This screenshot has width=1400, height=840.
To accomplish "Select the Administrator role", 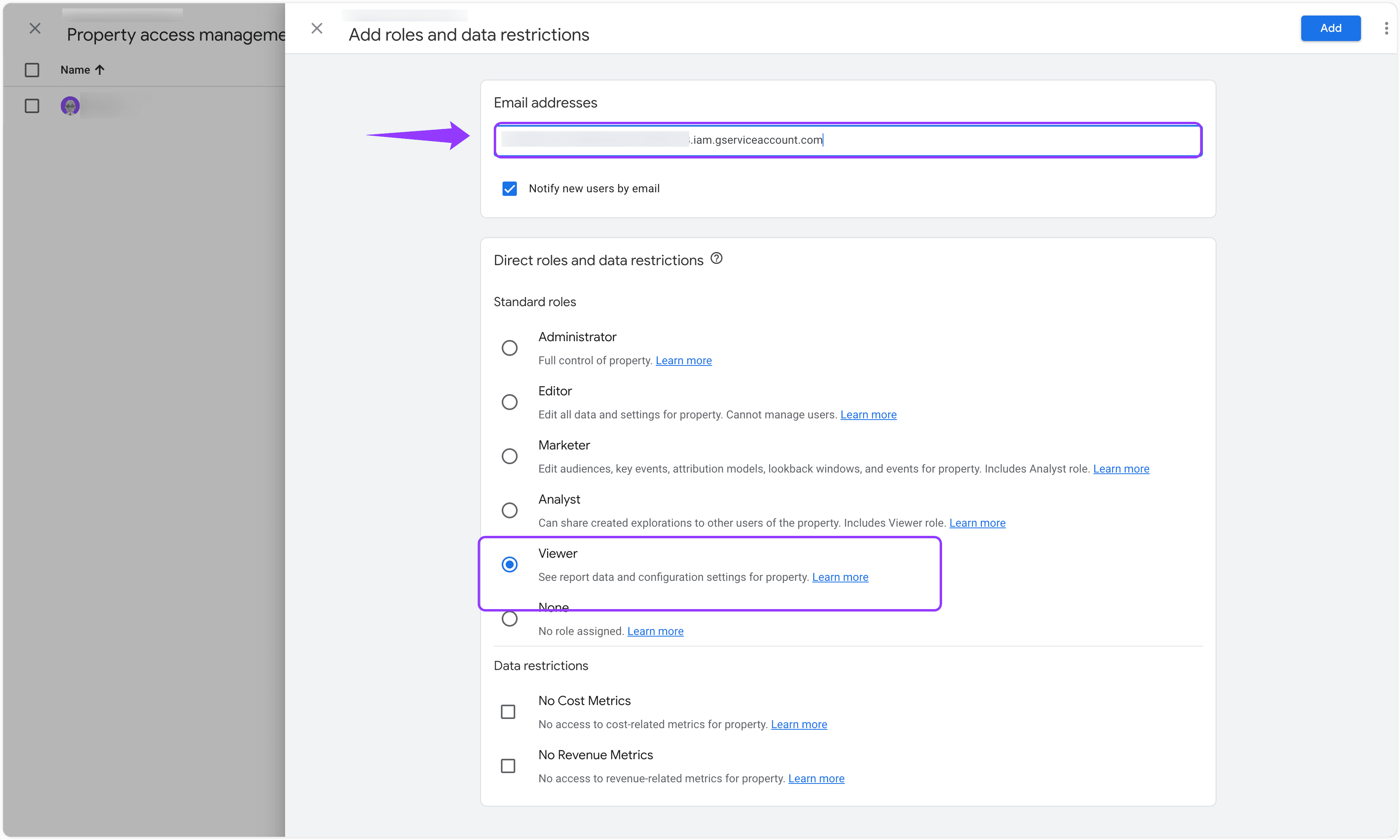I will point(510,348).
